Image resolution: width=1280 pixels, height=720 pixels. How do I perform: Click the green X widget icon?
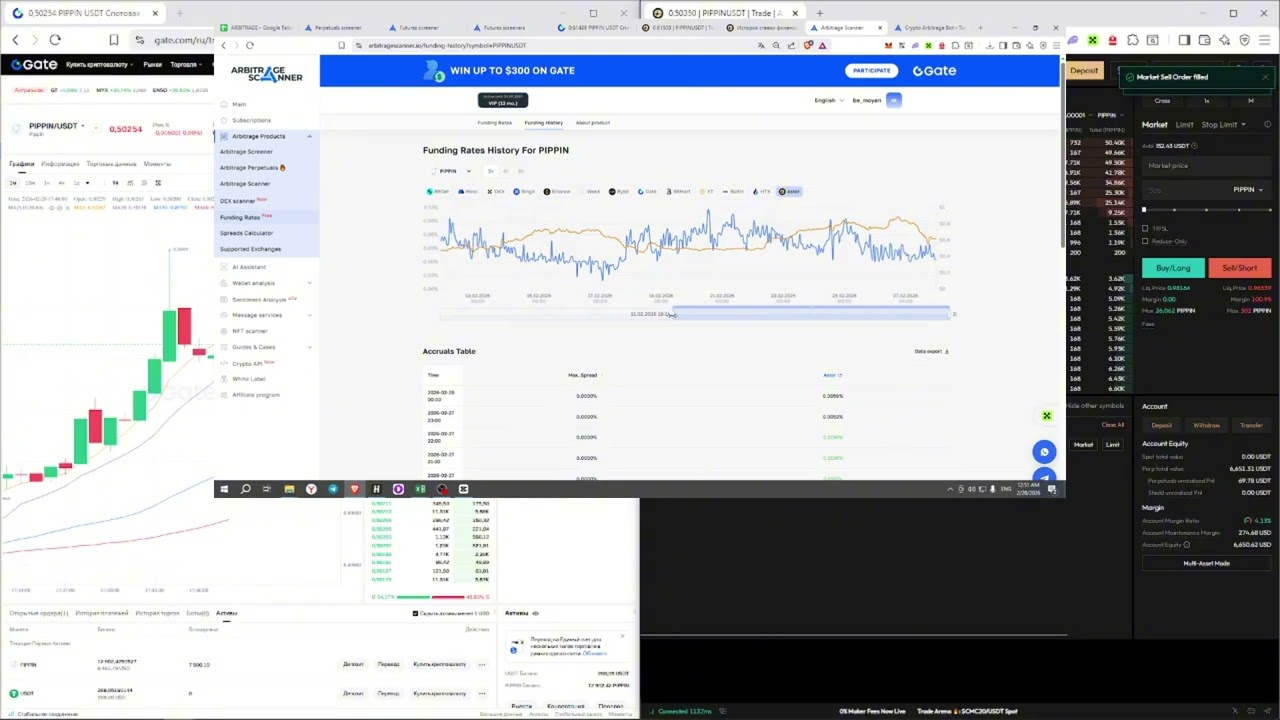click(x=1046, y=416)
